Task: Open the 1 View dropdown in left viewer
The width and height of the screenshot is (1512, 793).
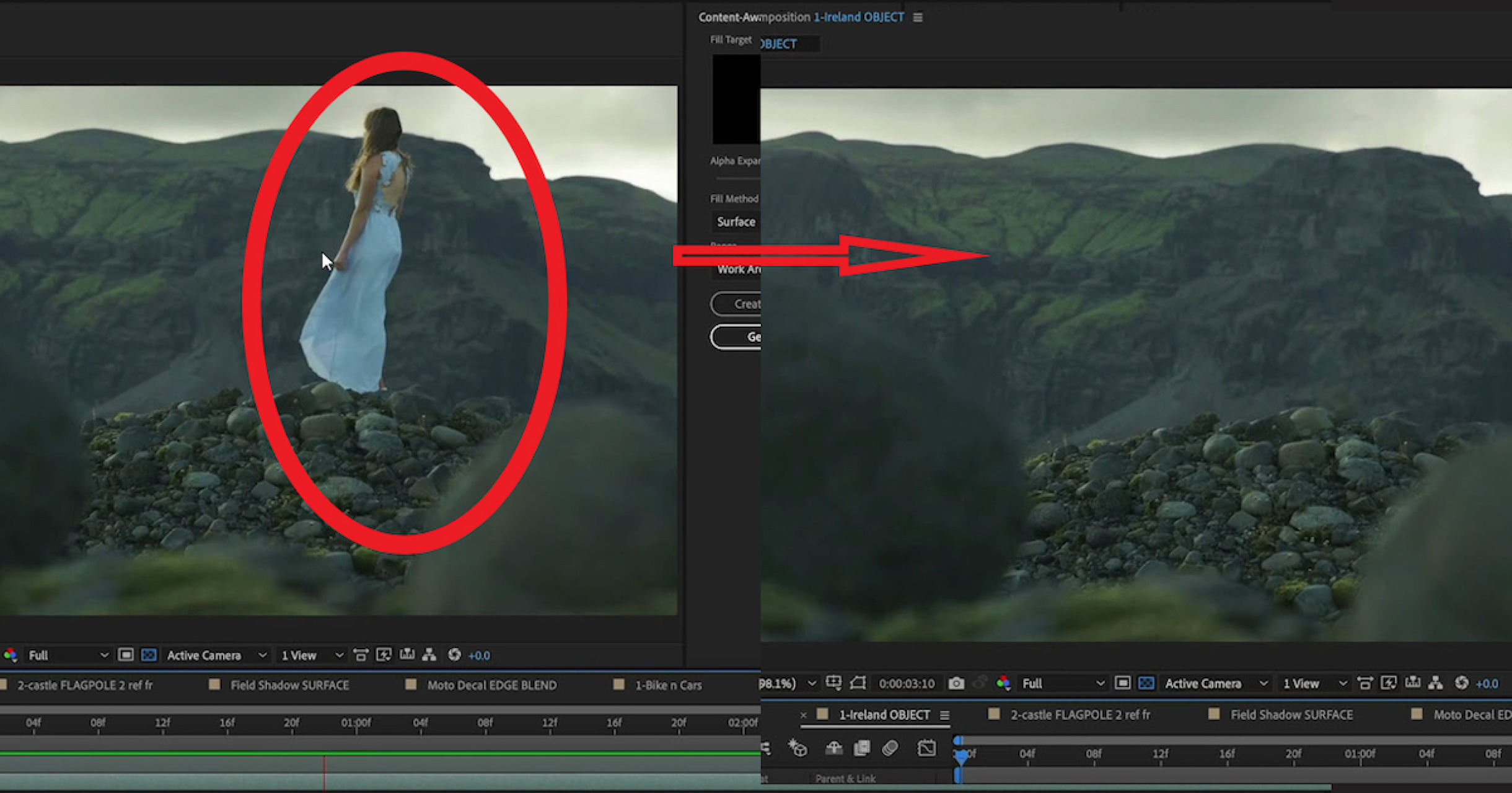Action: pos(312,655)
